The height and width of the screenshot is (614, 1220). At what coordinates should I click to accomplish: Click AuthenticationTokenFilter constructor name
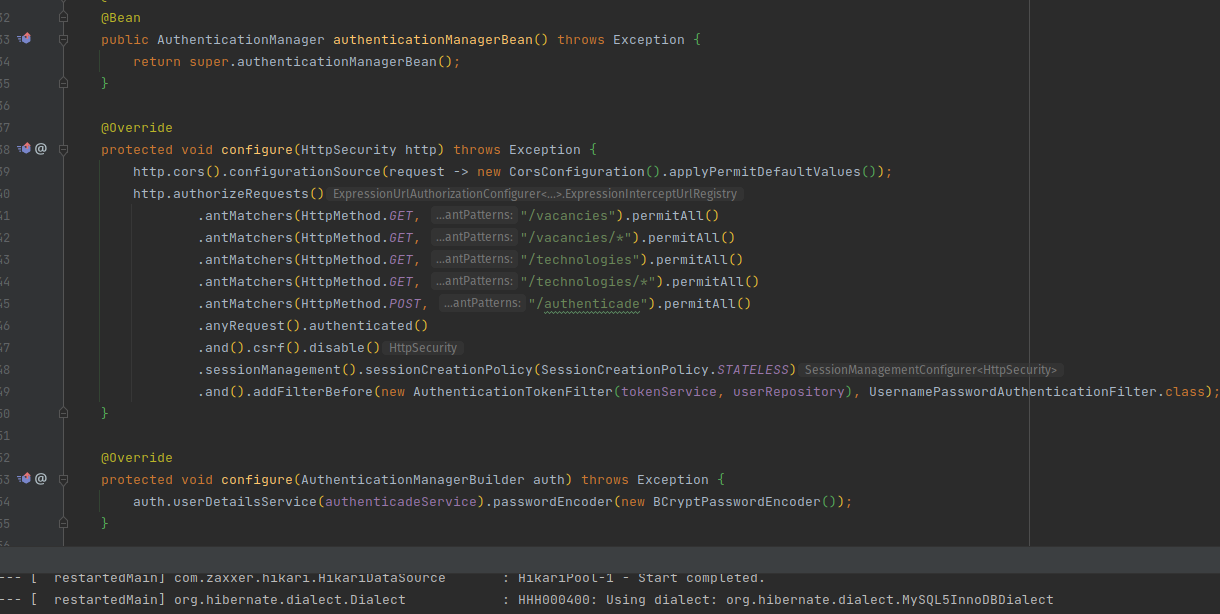[x=513, y=392]
